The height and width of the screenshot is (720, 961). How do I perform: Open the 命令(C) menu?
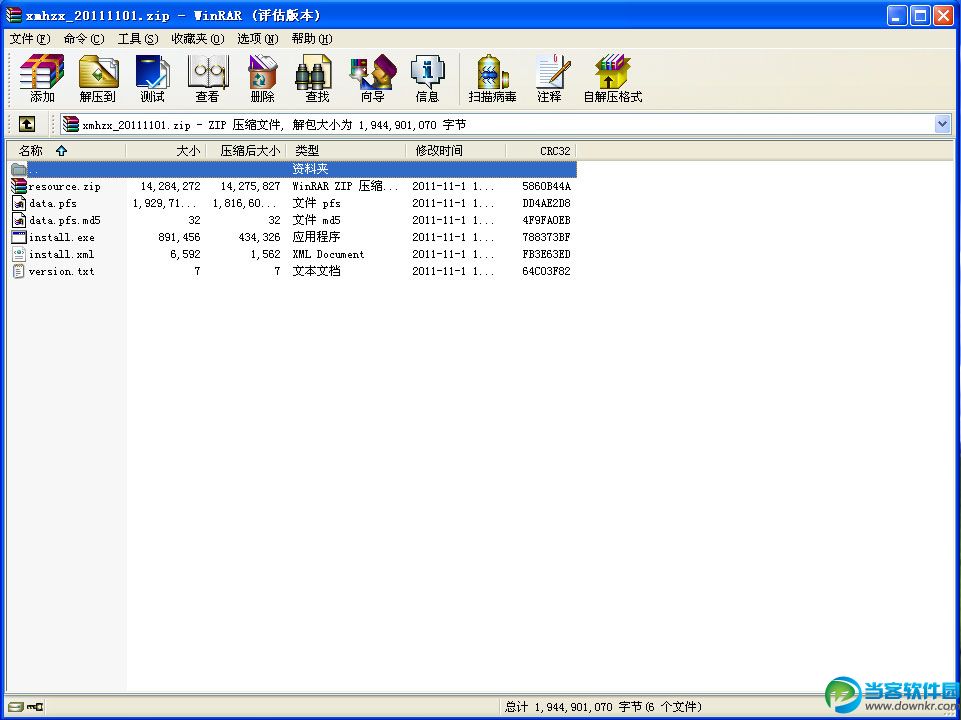(84, 39)
